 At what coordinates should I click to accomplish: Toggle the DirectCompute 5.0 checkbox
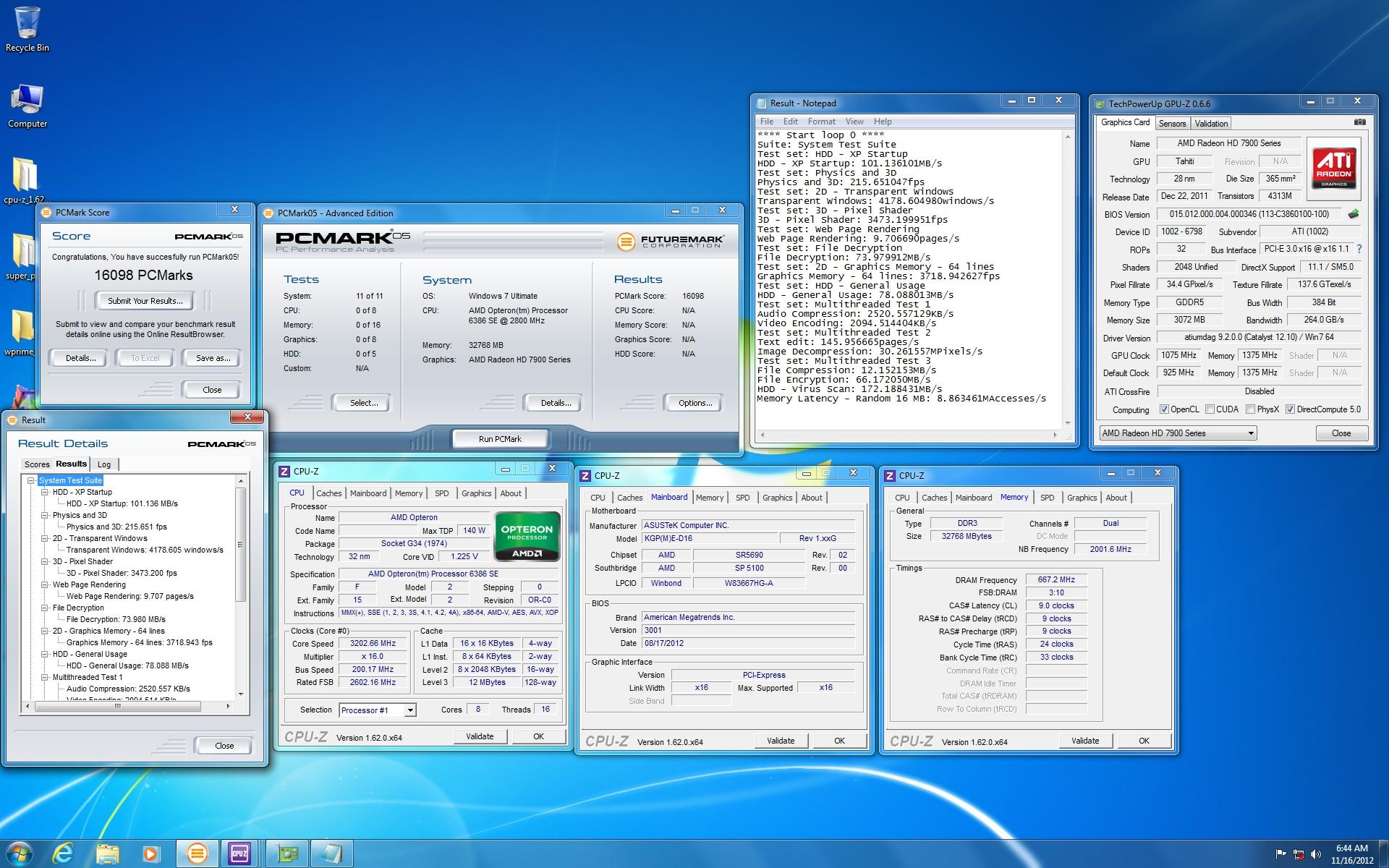click(x=1290, y=409)
